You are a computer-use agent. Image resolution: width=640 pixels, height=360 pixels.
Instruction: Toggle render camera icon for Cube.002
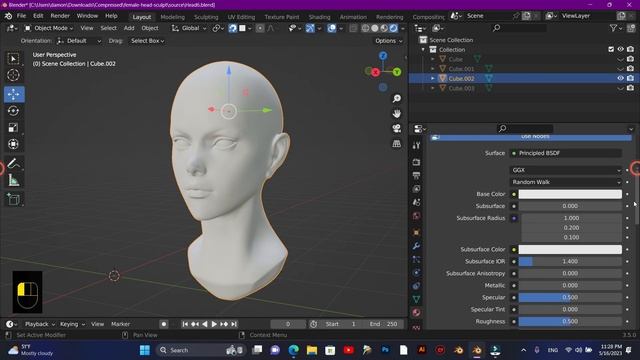click(630, 78)
